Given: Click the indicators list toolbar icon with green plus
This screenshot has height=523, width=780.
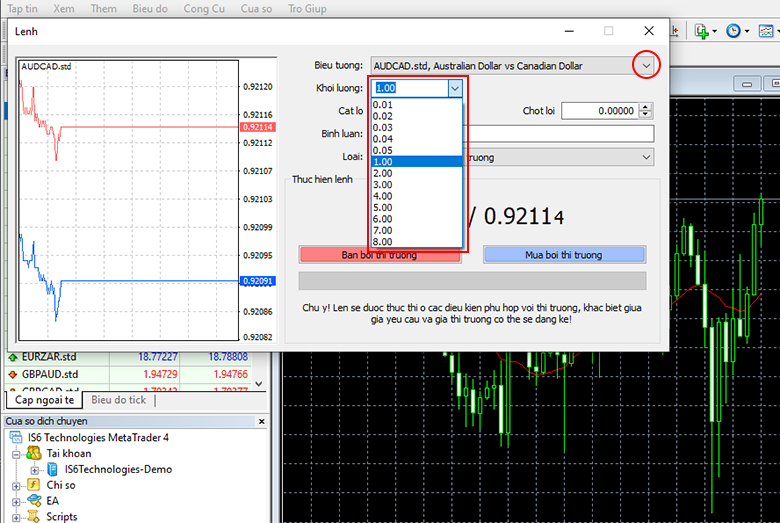Looking at the screenshot, I should 701,31.
